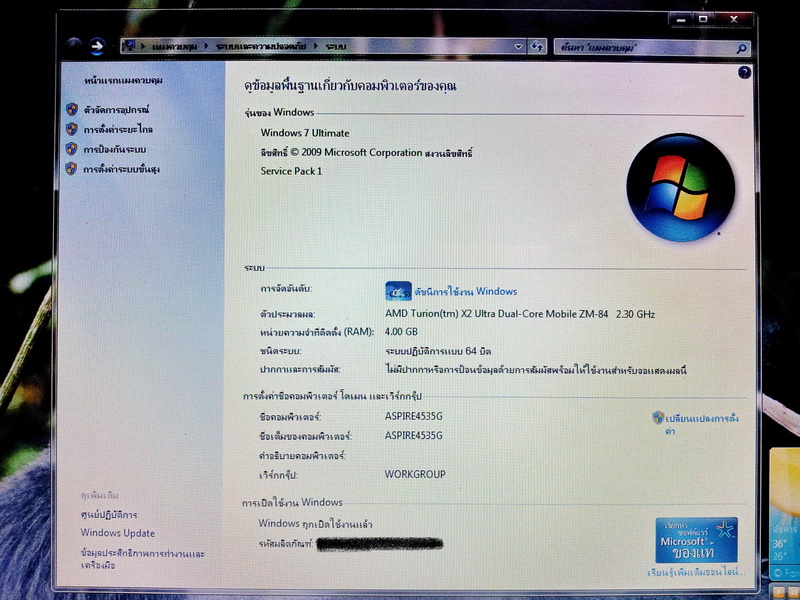The width and height of the screenshot is (800, 600).
Task: Click ระบบและความปลอดภัย breadcrumb segment
Action: tap(261, 46)
